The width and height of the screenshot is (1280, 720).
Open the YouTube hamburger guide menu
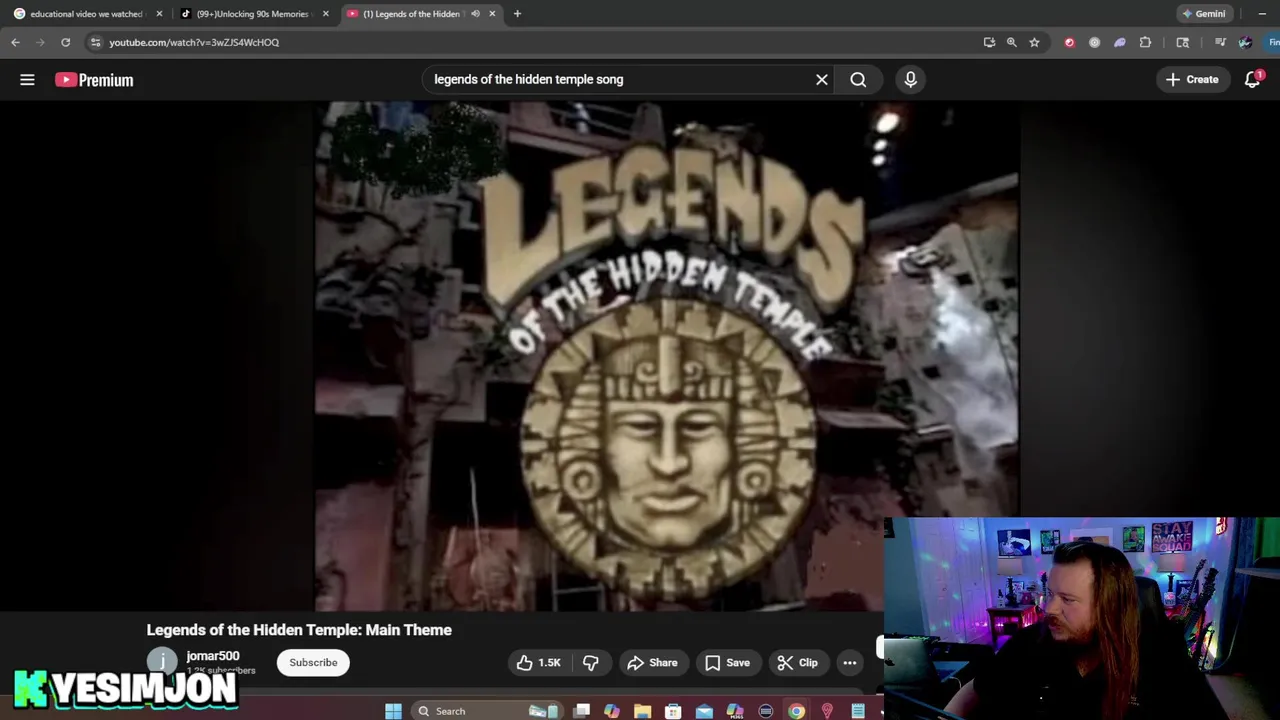tap(27, 80)
